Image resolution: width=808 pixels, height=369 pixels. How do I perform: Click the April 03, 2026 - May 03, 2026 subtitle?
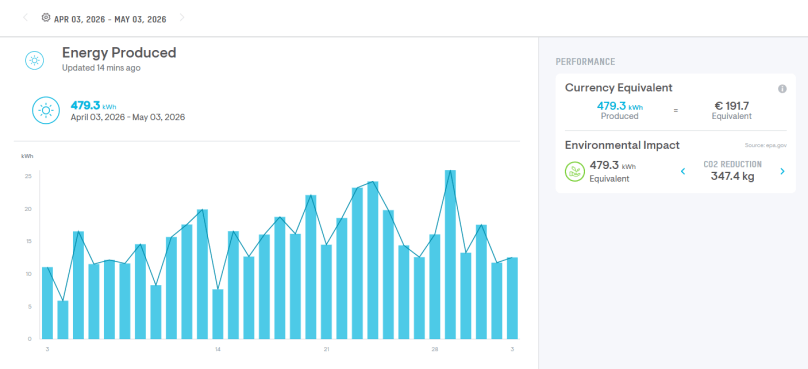[128, 117]
